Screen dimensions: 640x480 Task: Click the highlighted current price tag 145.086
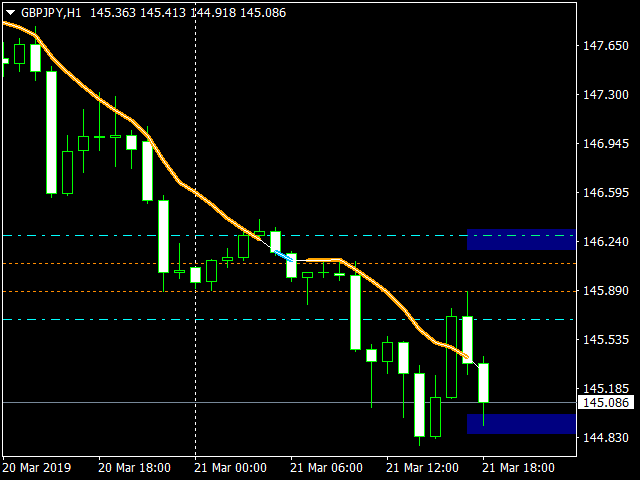click(604, 403)
